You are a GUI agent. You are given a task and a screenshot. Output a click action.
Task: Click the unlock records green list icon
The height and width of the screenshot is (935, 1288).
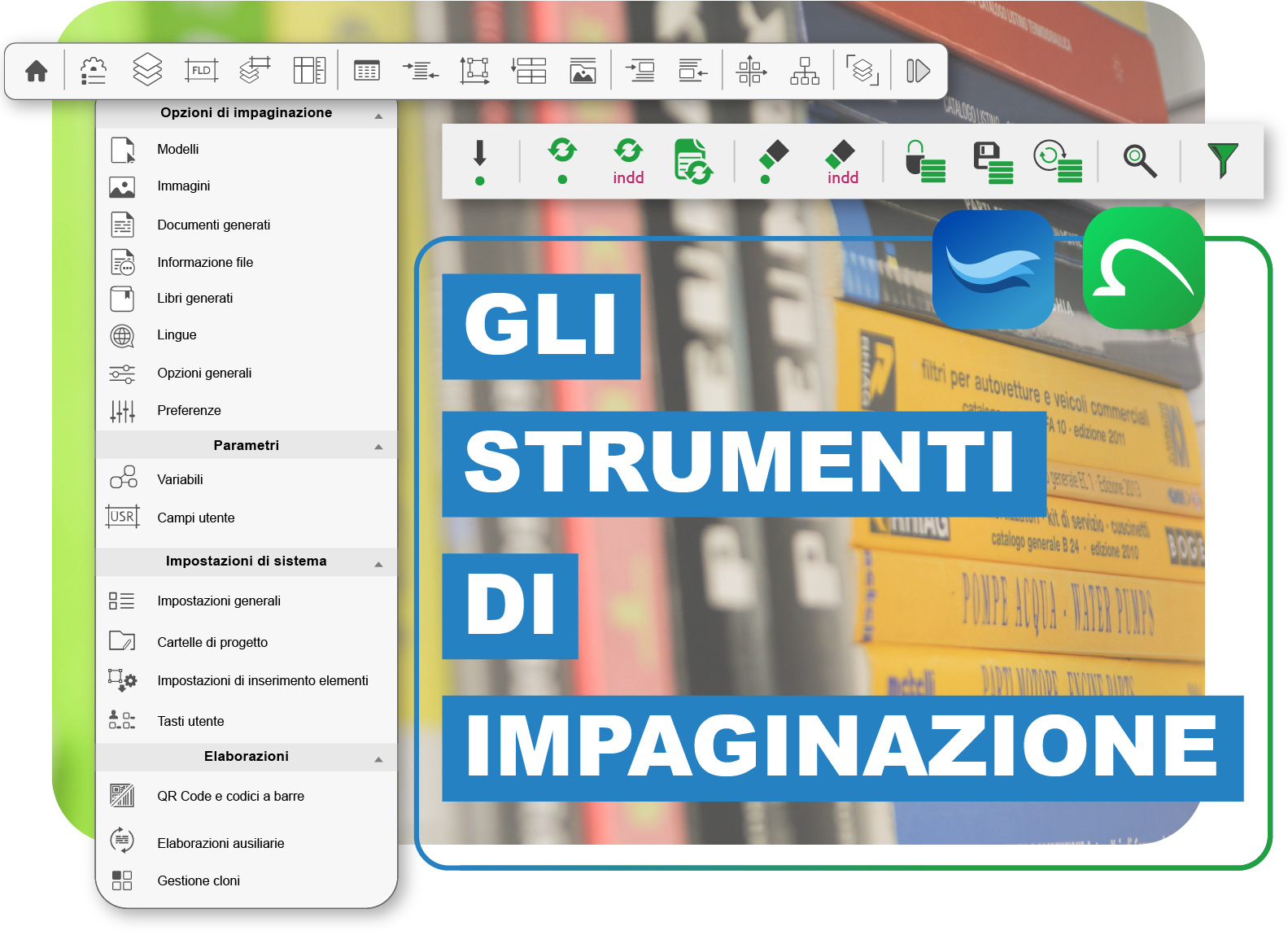tap(926, 161)
